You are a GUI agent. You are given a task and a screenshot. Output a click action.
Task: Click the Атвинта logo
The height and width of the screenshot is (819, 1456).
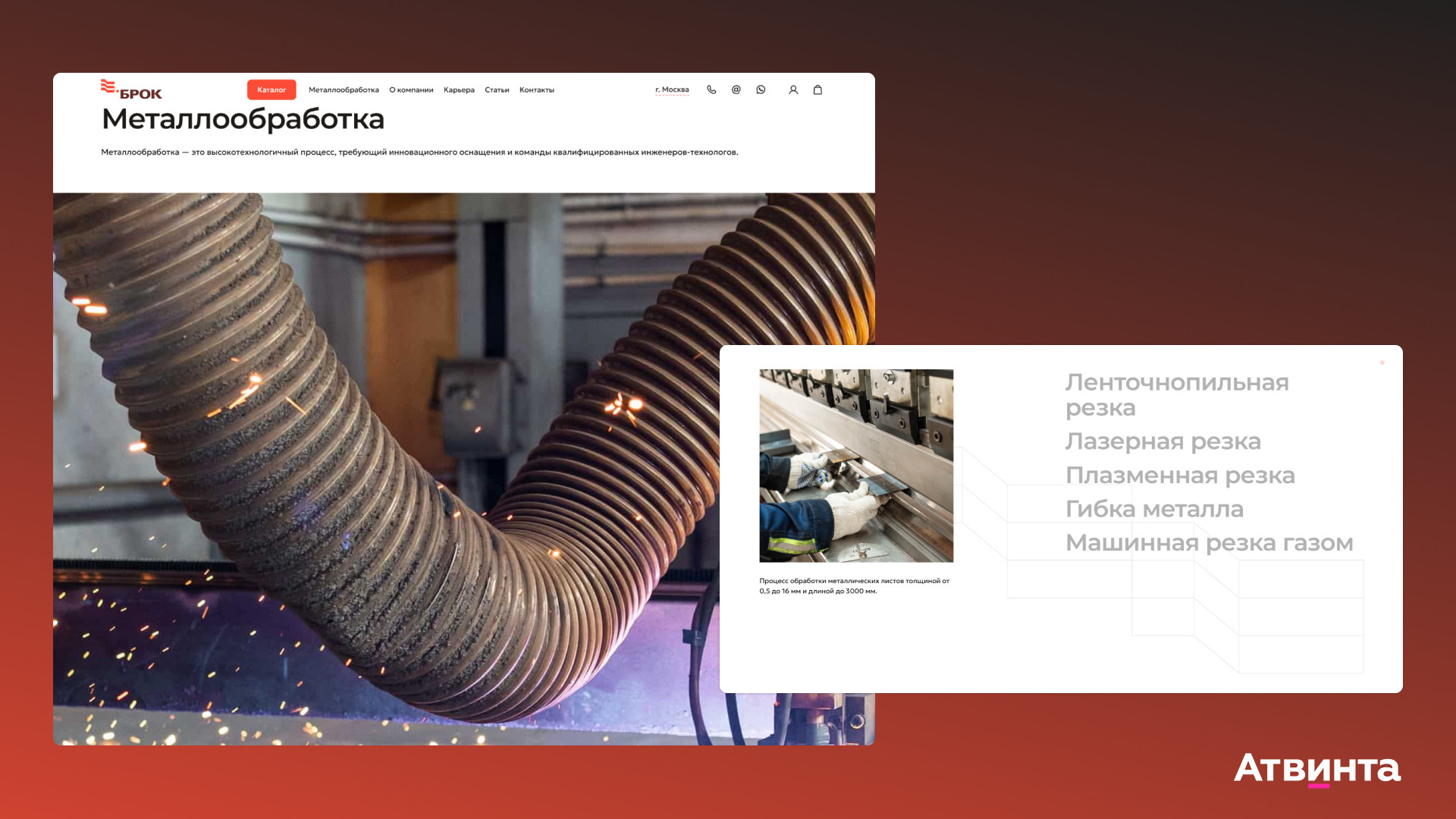click(x=1317, y=769)
